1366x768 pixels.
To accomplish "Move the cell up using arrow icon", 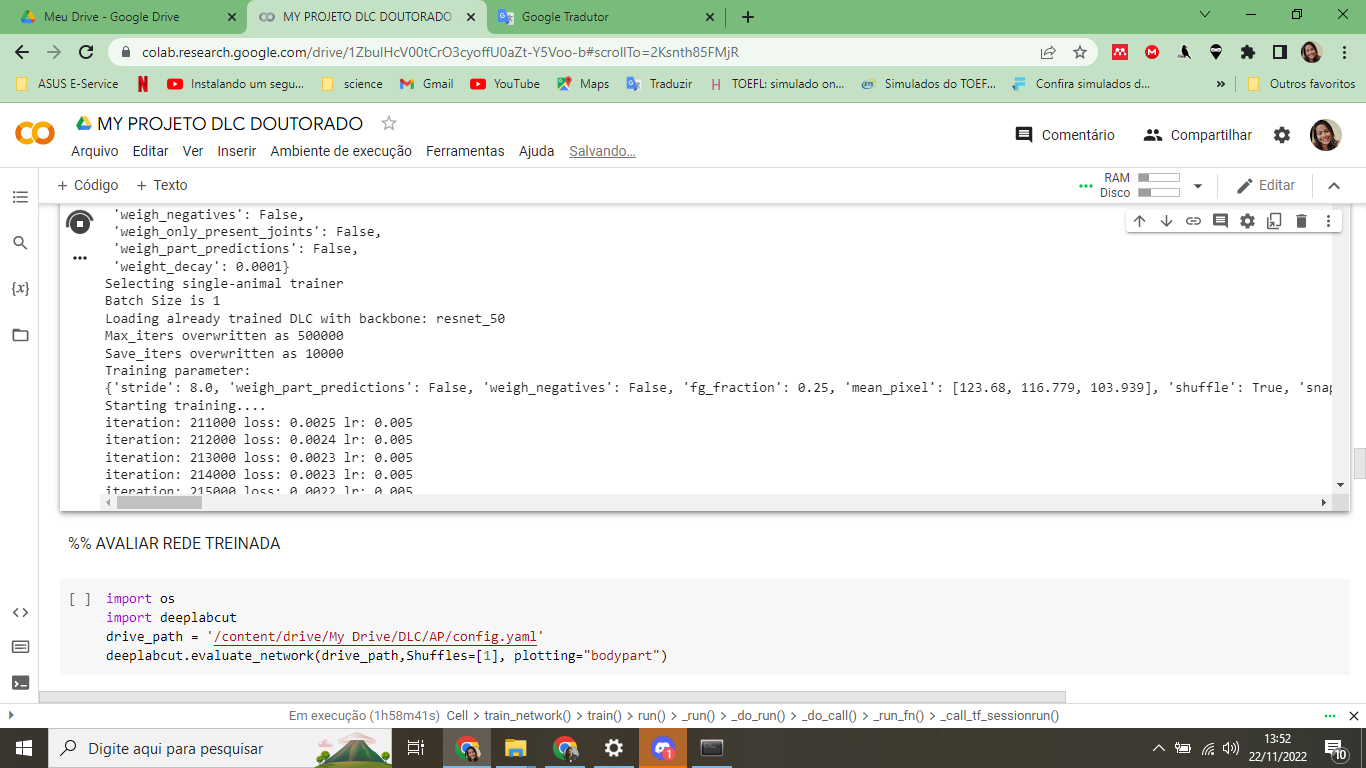I will [x=1139, y=220].
